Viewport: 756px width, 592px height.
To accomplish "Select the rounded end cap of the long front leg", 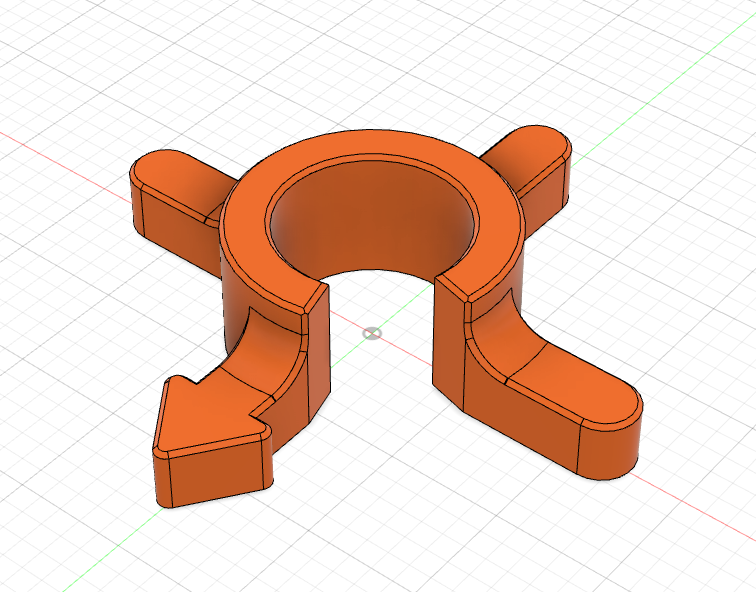I will point(610,448).
